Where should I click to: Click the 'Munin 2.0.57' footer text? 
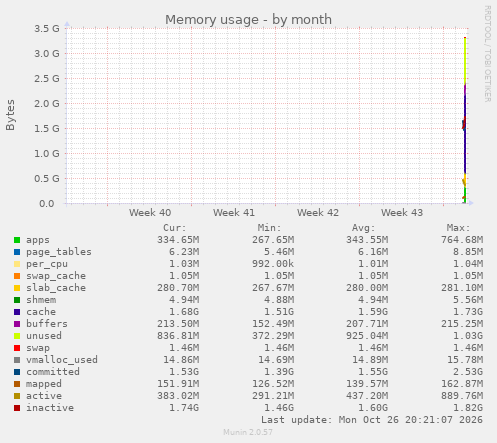[248, 432]
